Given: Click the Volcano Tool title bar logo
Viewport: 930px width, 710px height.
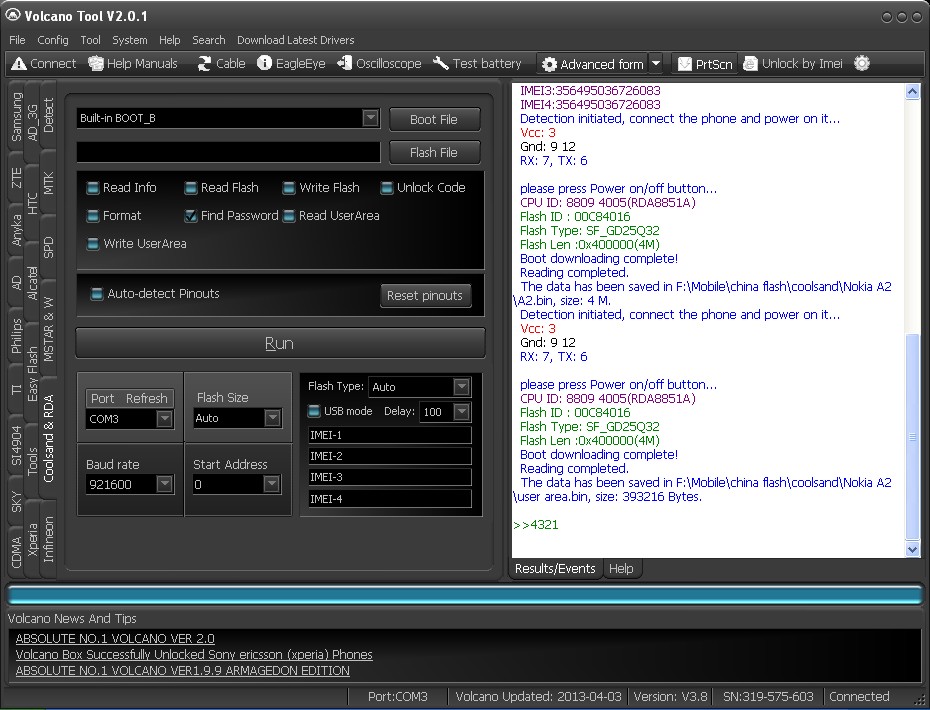Looking at the screenshot, I should pyautogui.click(x=12, y=15).
